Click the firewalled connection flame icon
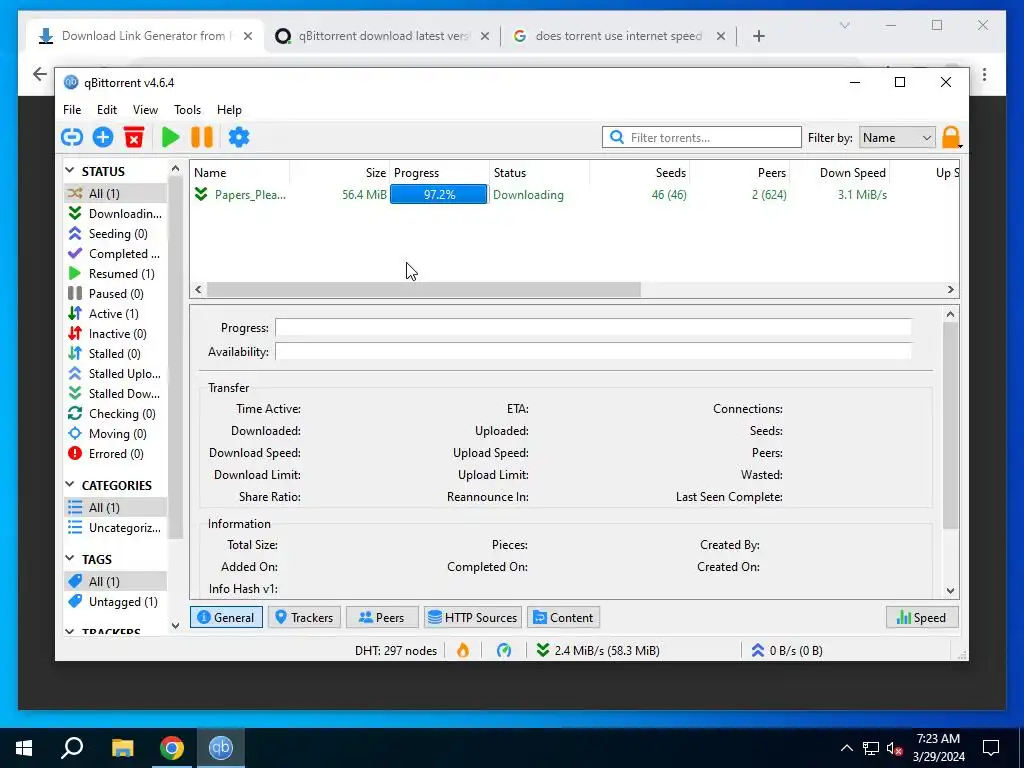The width and height of the screenshot is (1024, 768). pyautogui.click(x=463, y=650)
